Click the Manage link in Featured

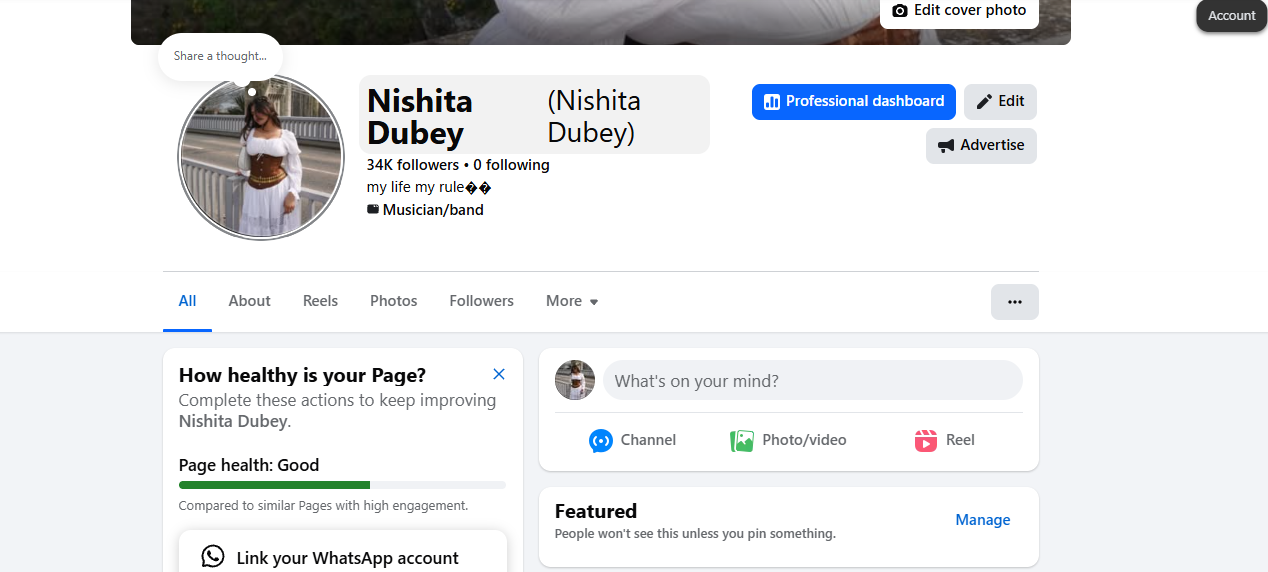983,520
